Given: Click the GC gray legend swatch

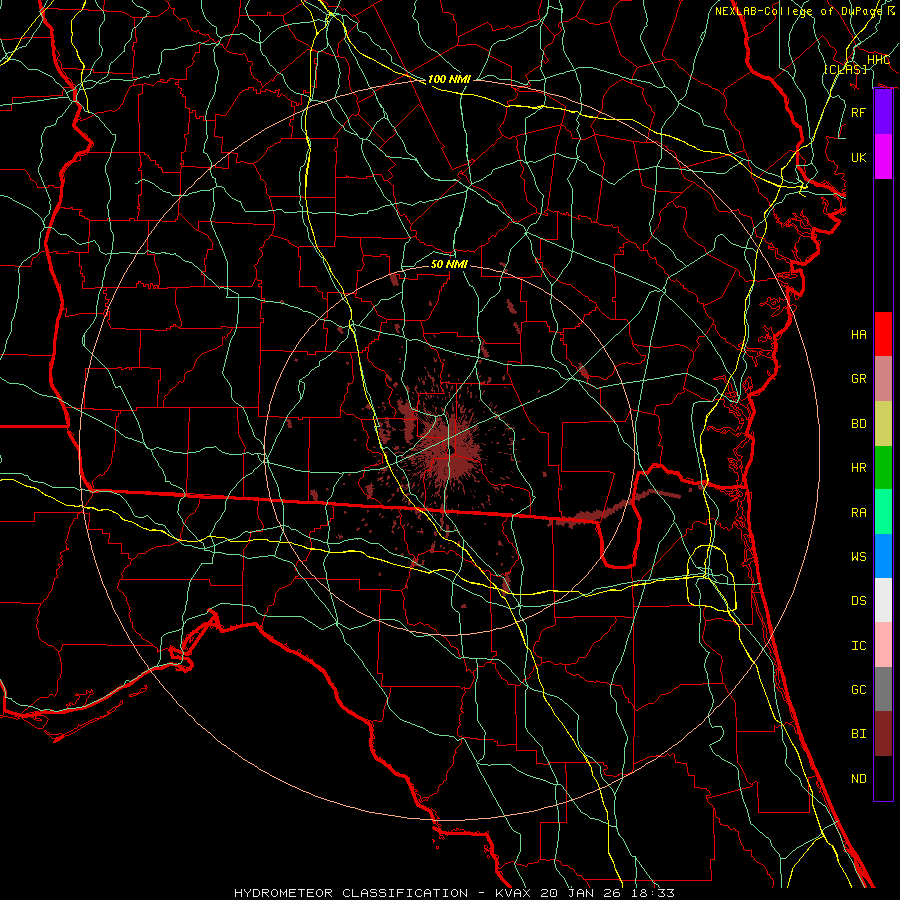Looking at the screenshot, I should point(883,689).
